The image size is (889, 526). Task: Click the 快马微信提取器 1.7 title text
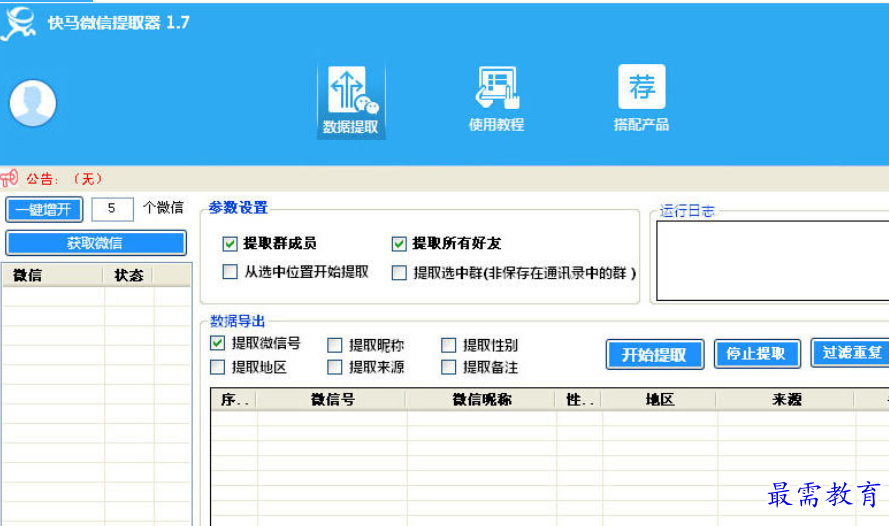[118, 23]
